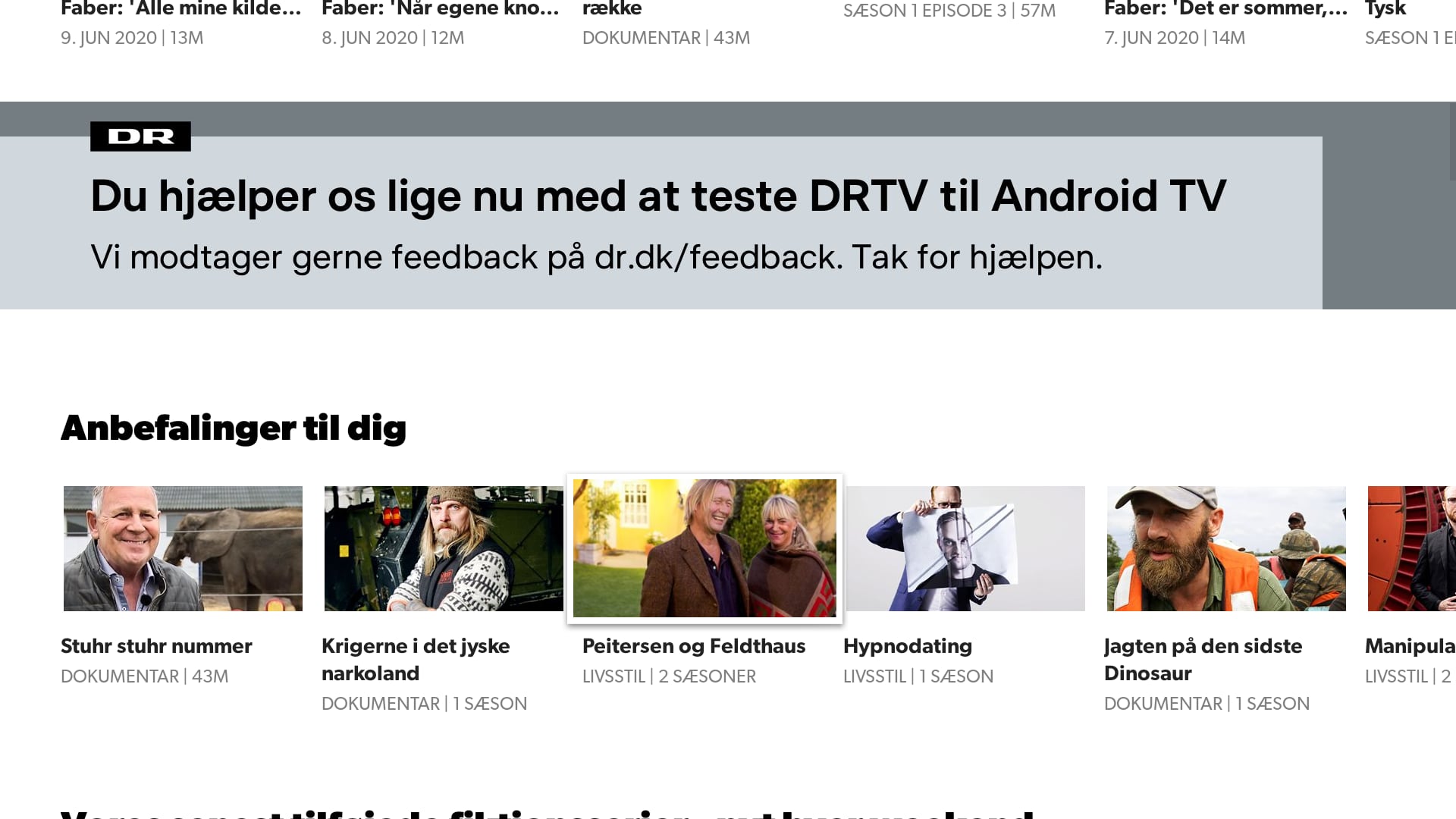
Task: Click the Tysk title at top right
Action: point(1385,9)
